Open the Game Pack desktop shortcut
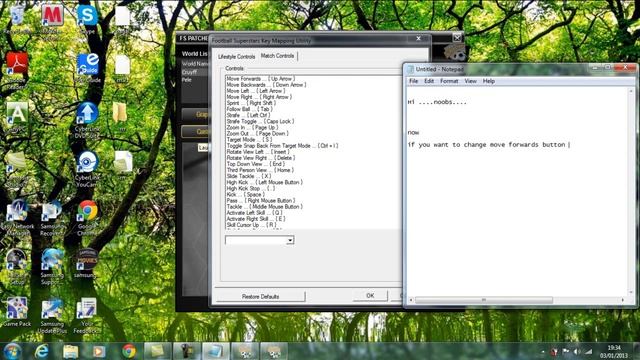Screen dimensions: 640x360 pyautogui.click(x=17, y=311)
